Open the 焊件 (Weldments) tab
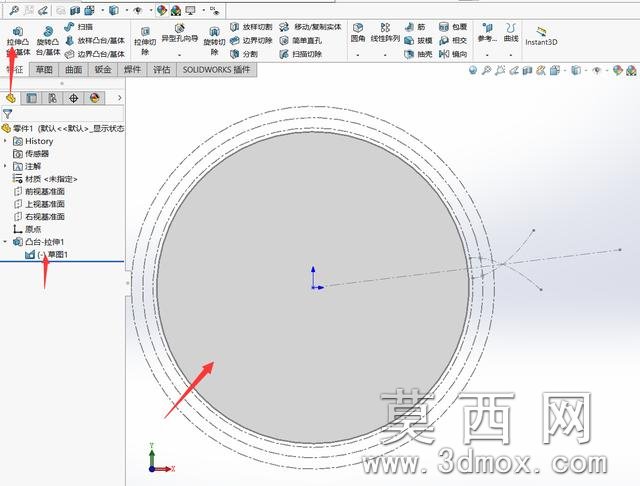Viewport: 640px width, 486px height. pos(132,70)
